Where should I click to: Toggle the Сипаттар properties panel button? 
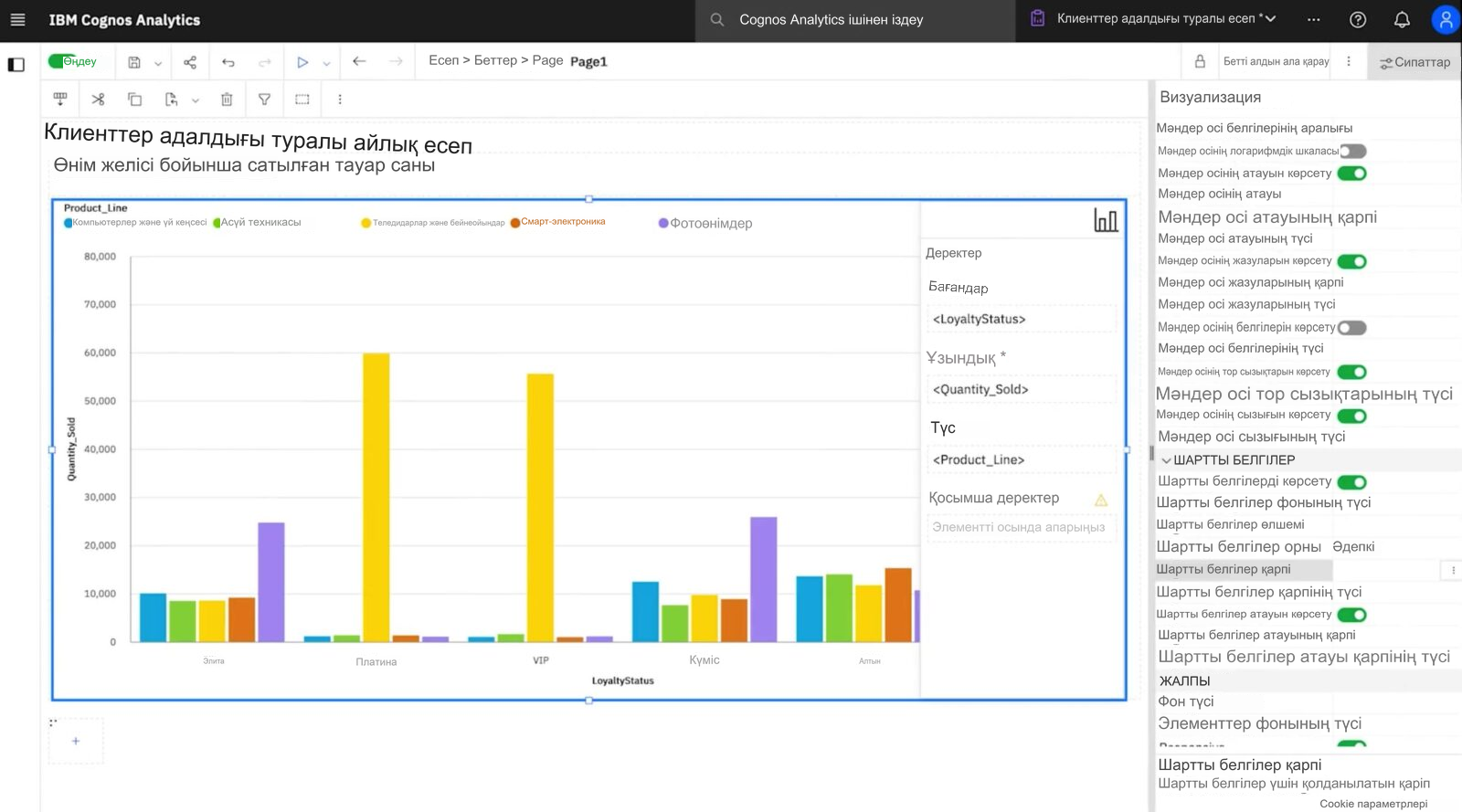point(1414,62)
